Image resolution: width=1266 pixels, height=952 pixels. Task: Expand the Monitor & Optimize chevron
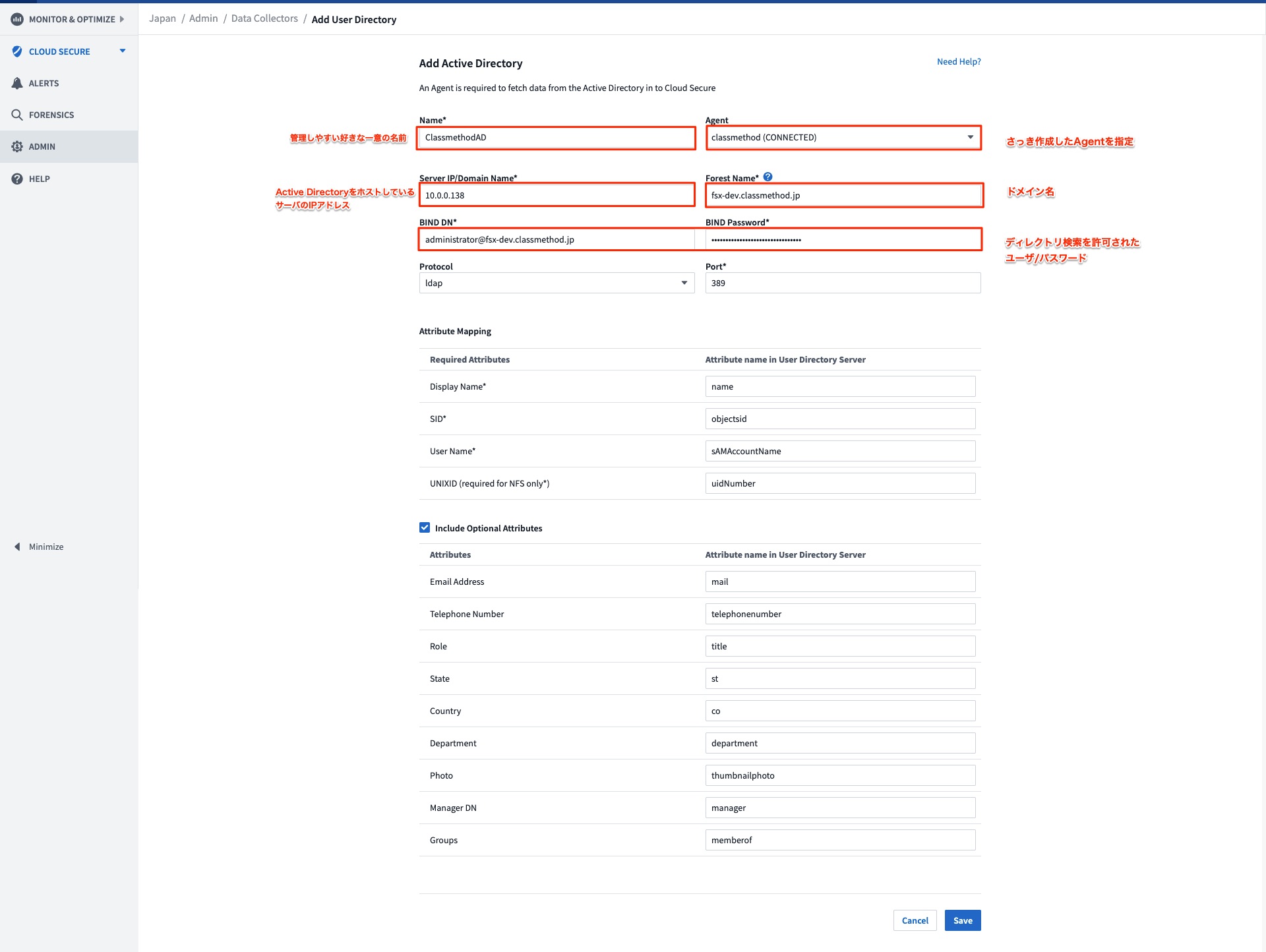pyautogui.click(x=122, y=19)
